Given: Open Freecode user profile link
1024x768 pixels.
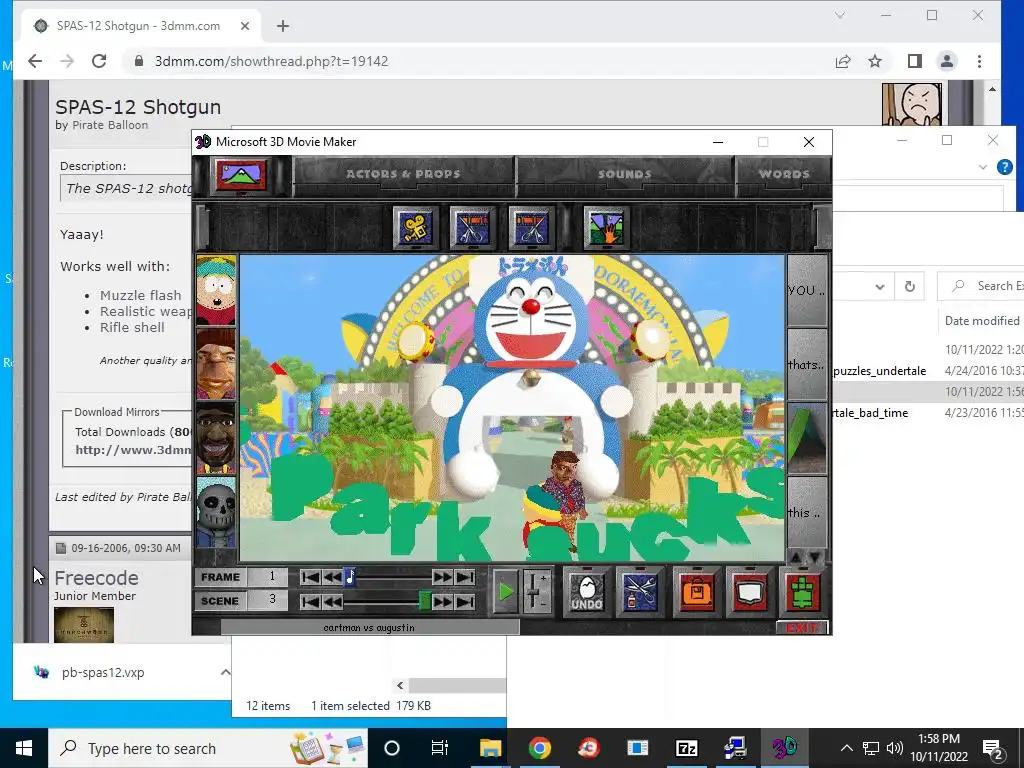Looking at the screenshot, I should (x=96, y=578).
